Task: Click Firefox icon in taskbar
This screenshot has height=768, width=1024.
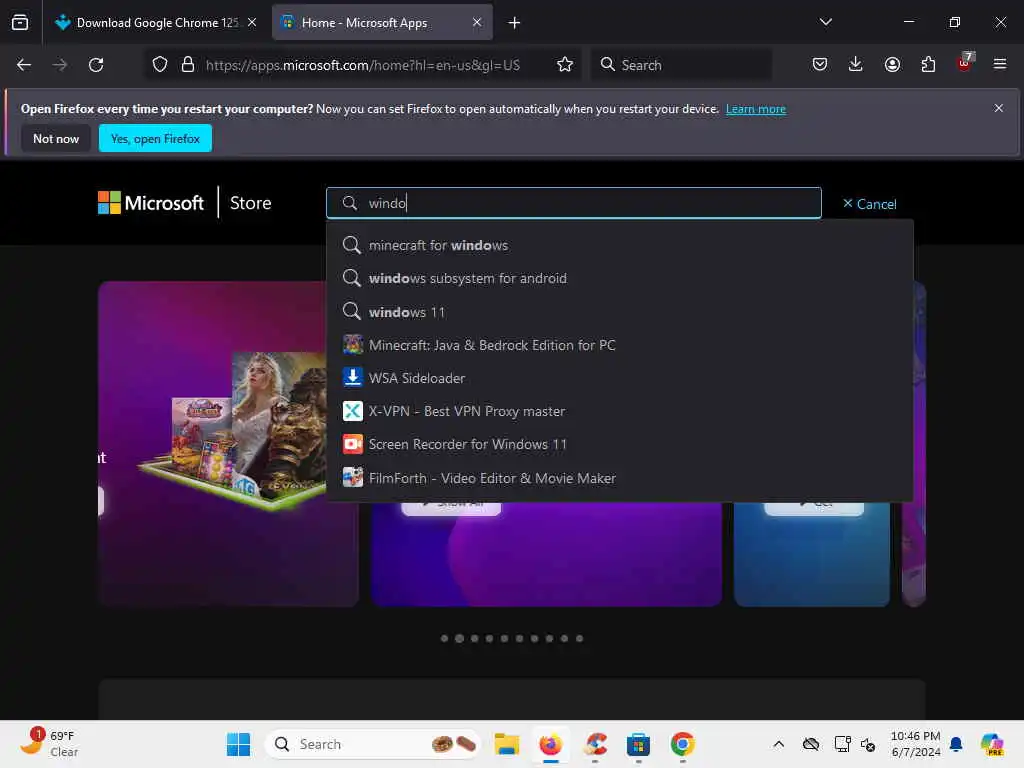Action: [x=551, y=744]
